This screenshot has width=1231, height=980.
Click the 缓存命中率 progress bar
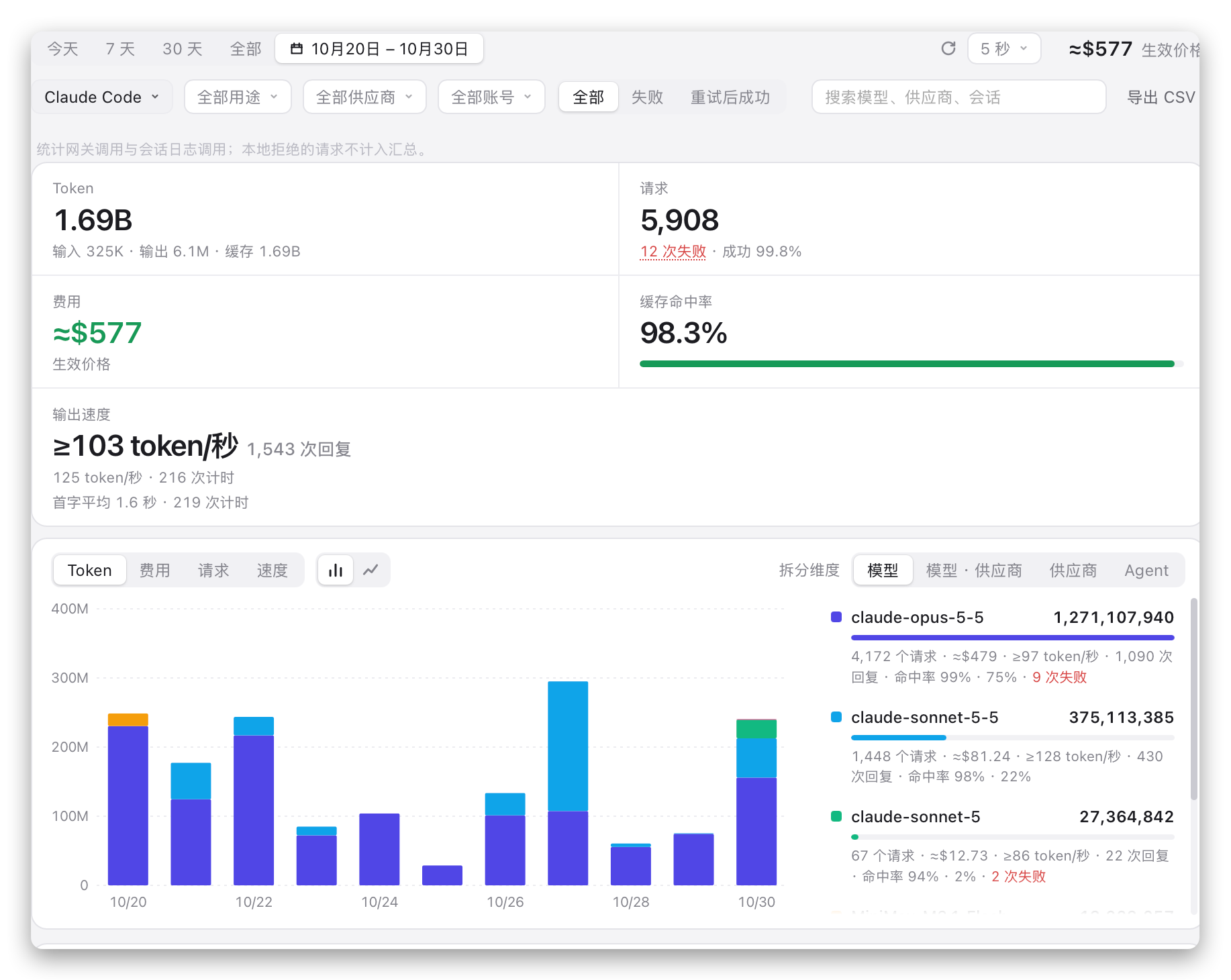pos(911,364)
